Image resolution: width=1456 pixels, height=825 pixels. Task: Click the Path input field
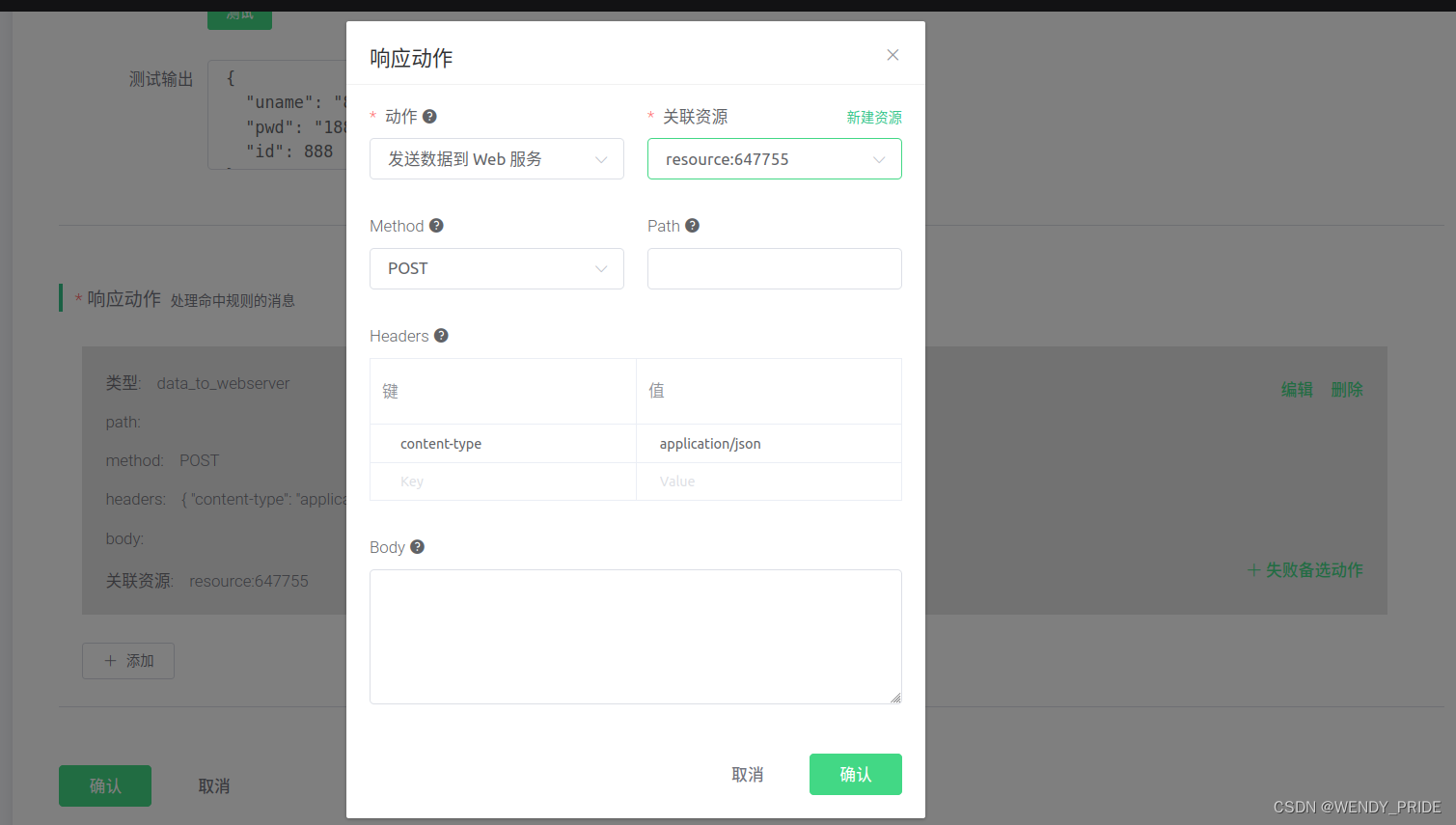point(774,268)
